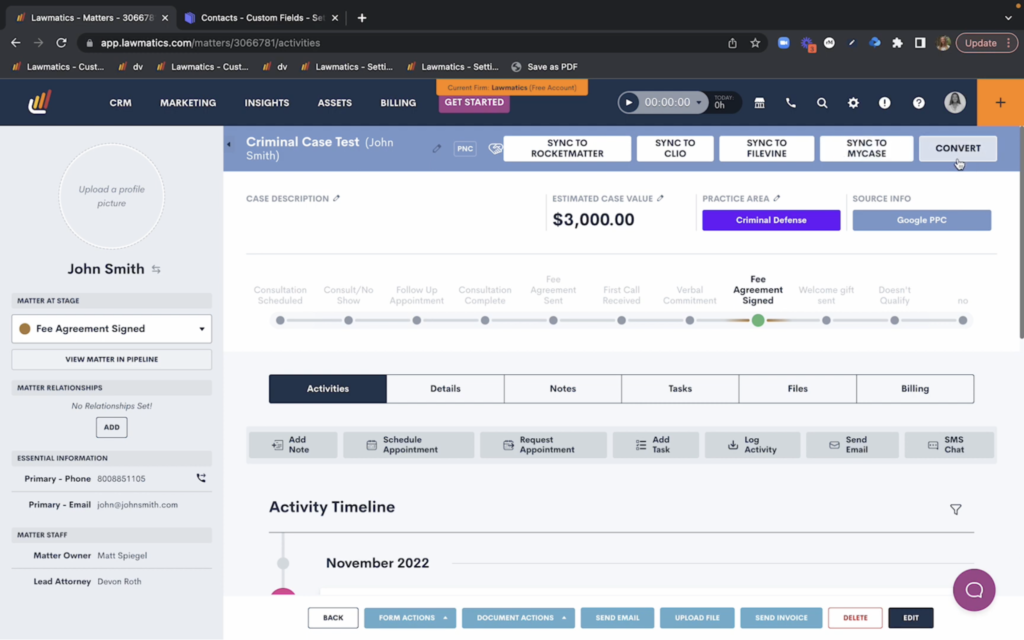Edit estimated case value pencil
This screenshot has width=1024, height=640.
tap(660, 198)
